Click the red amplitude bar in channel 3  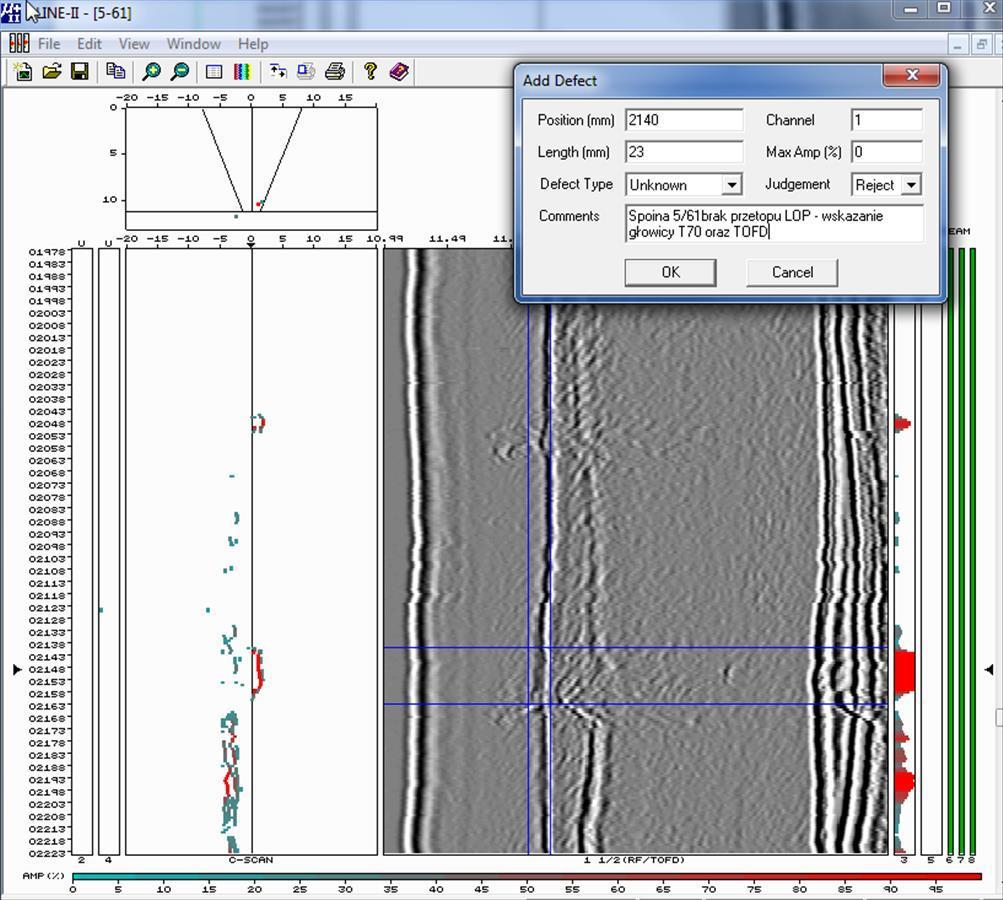[x=904, y=672]
